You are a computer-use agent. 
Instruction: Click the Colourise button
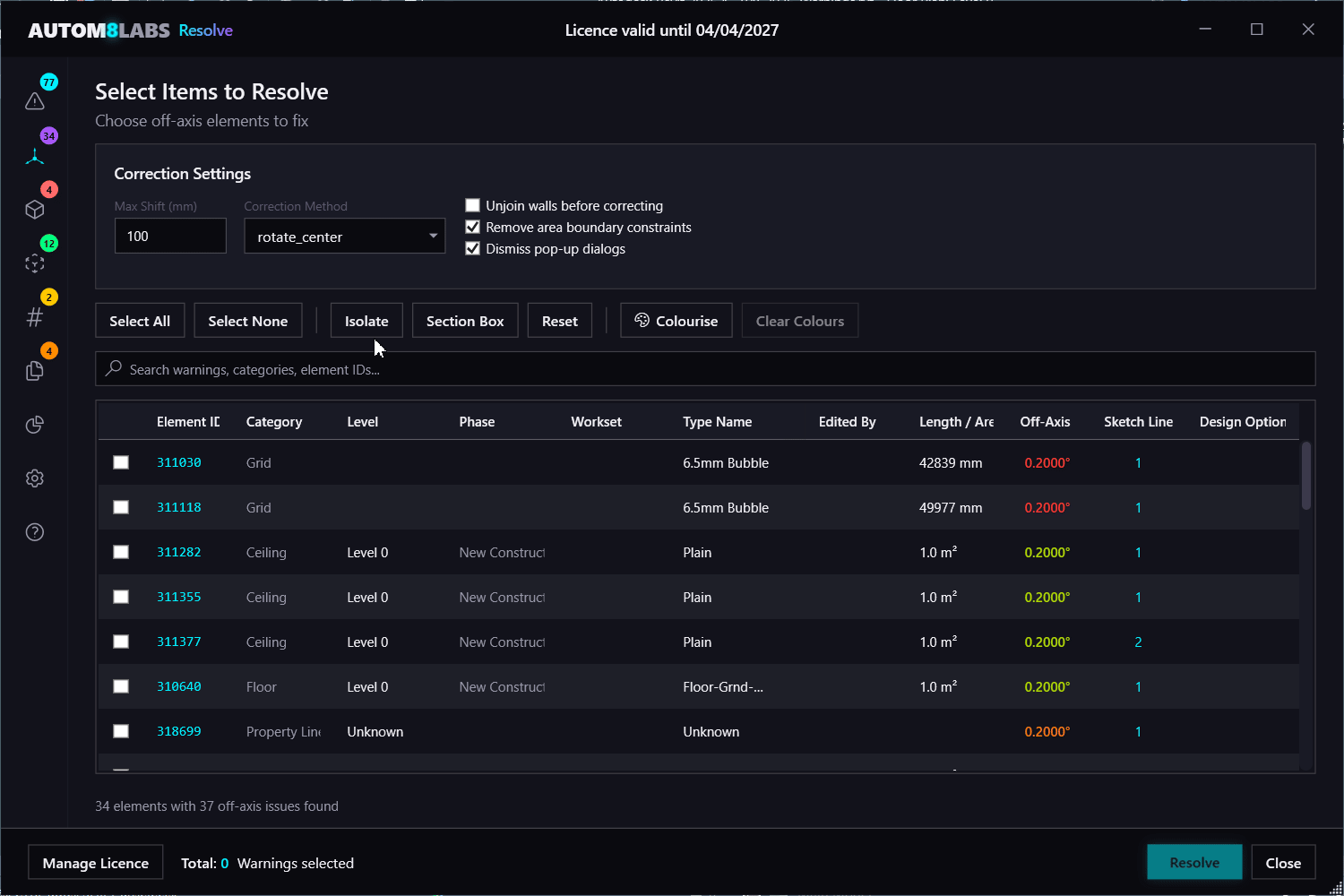coord(676,321)
